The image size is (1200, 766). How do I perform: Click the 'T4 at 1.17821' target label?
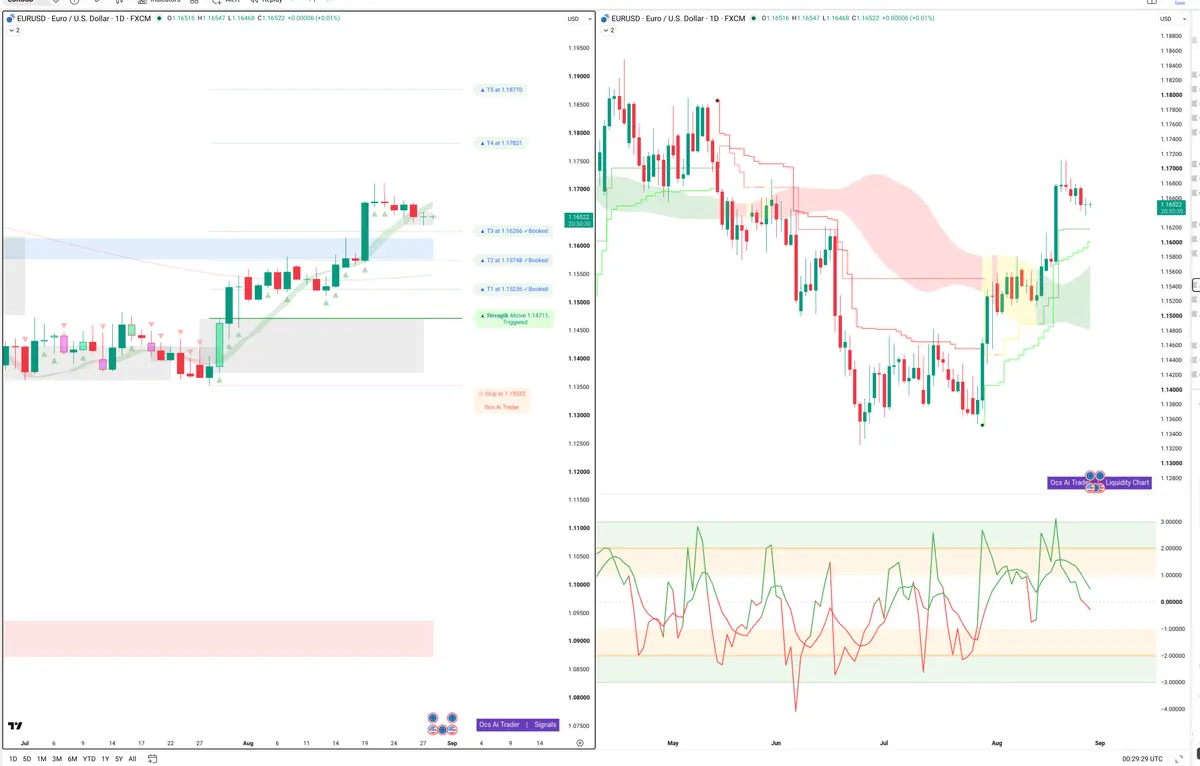click(x=502, y=143)
